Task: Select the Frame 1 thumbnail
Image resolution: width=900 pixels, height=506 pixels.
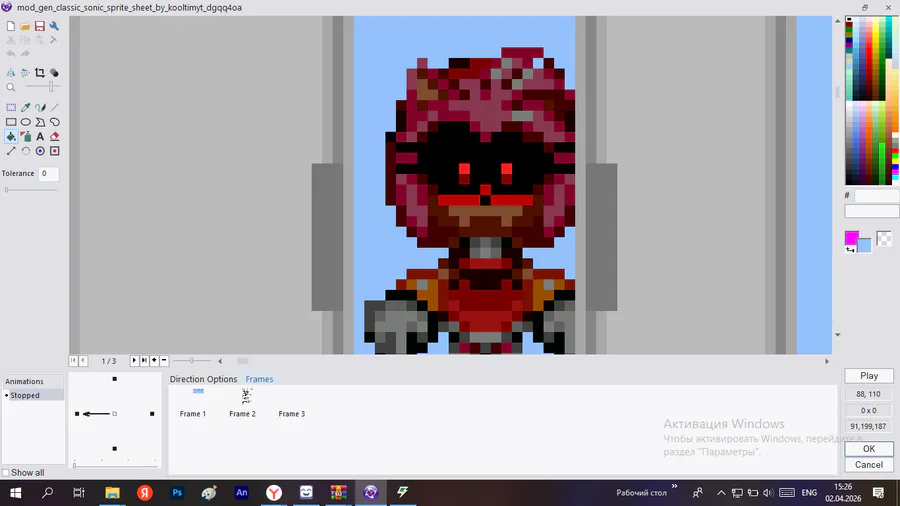Action: 193,403
